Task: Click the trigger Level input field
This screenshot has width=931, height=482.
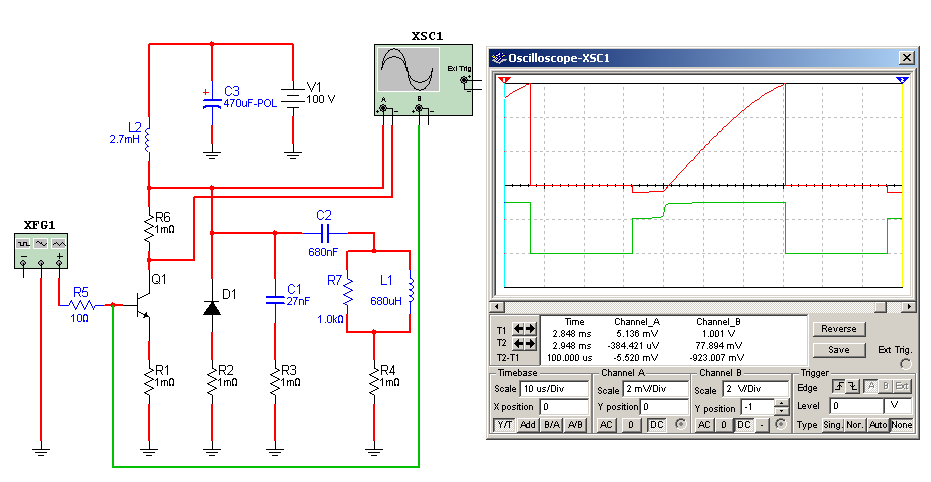Action: [x=855, y=407]
